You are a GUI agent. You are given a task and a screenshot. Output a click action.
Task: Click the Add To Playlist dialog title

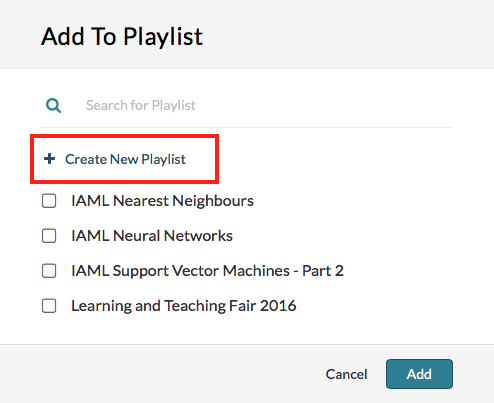point(122,37)
